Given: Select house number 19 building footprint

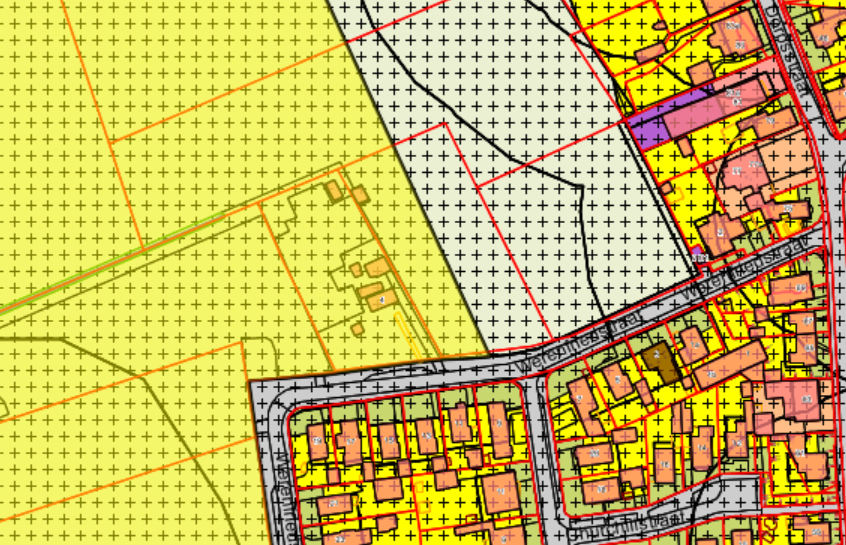Looking at the screenshot, I should click(x=318, y=441).
